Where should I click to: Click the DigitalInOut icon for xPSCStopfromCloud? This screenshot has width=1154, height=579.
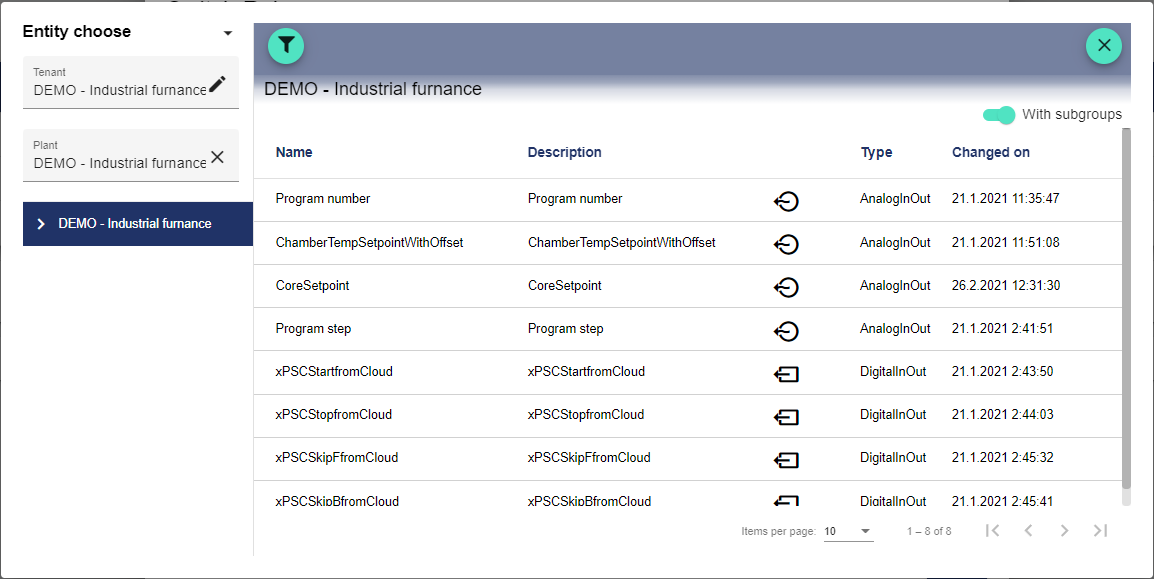786,417
